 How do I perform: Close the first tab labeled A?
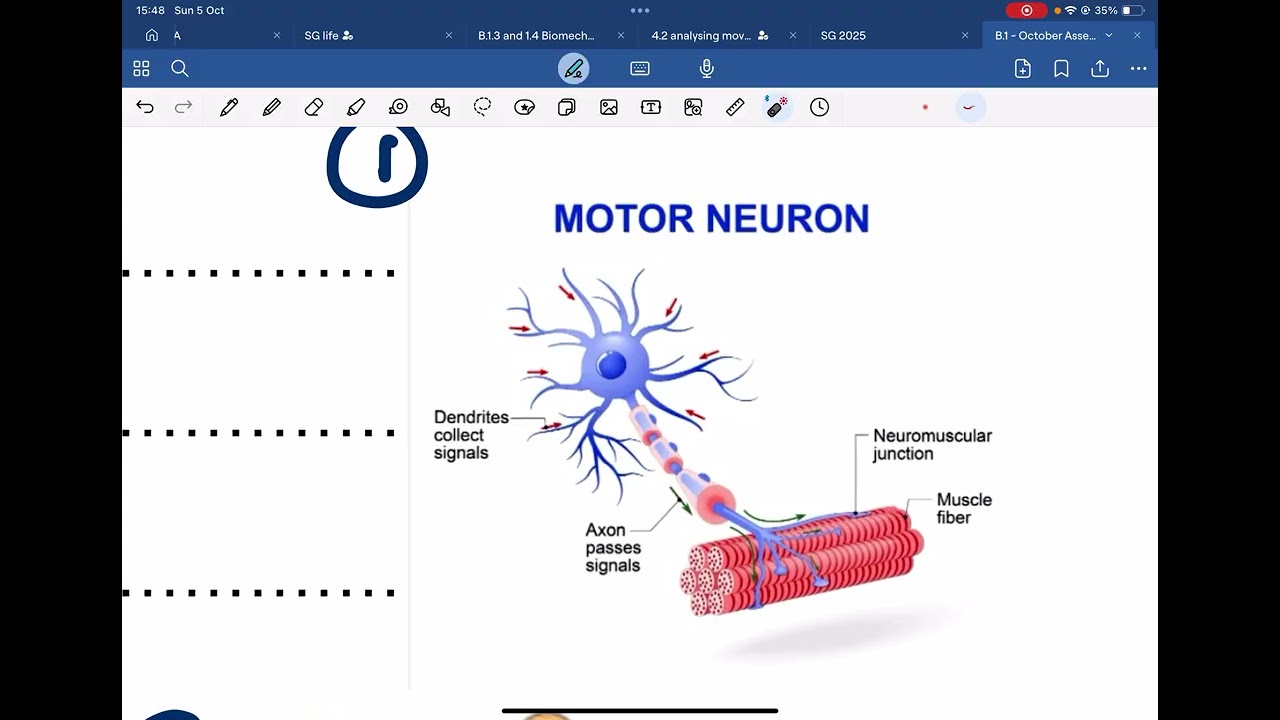277,35
